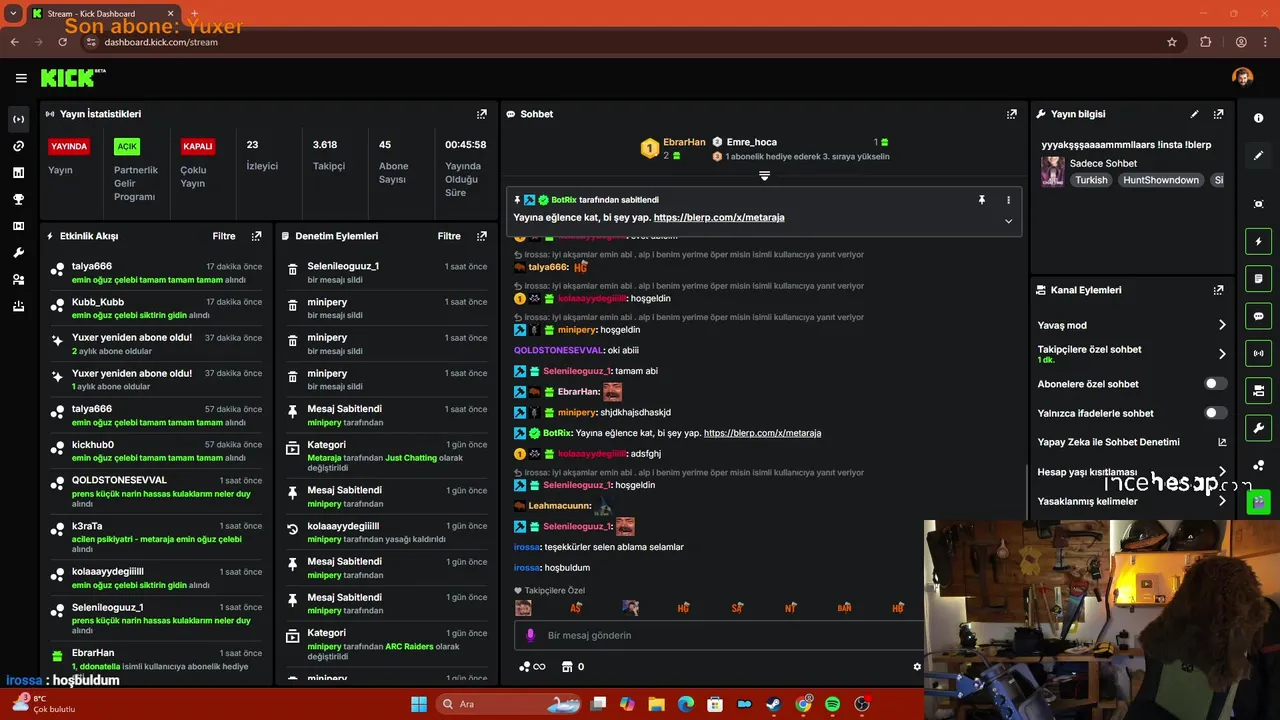The width and height of the screenshot is (1280, 720).
Task: Open Filtre in Denetim Eylemleri panel
Action: point(449,236)
